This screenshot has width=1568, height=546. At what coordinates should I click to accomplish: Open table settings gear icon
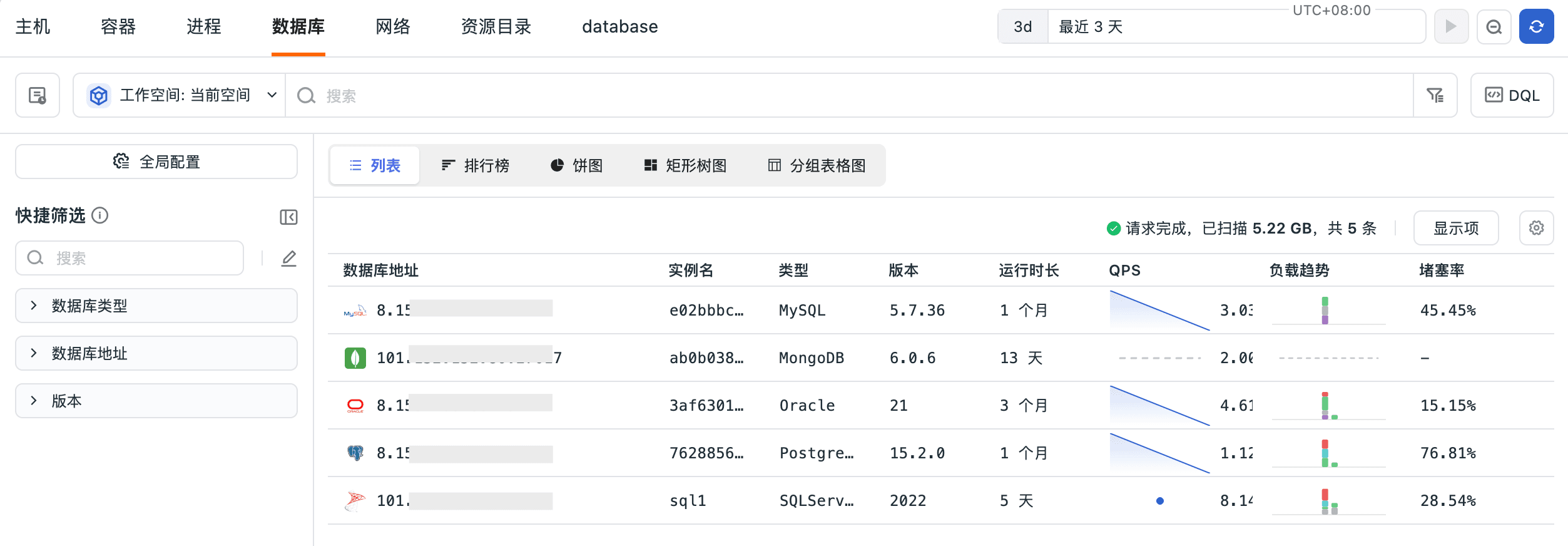tap(1536, 228)
